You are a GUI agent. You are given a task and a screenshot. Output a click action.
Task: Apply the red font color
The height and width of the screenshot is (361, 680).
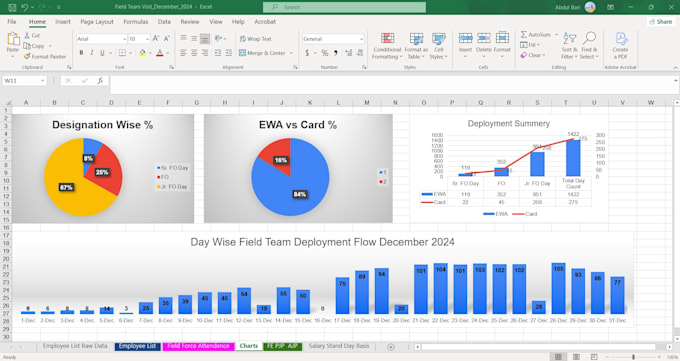coord(160,53)
